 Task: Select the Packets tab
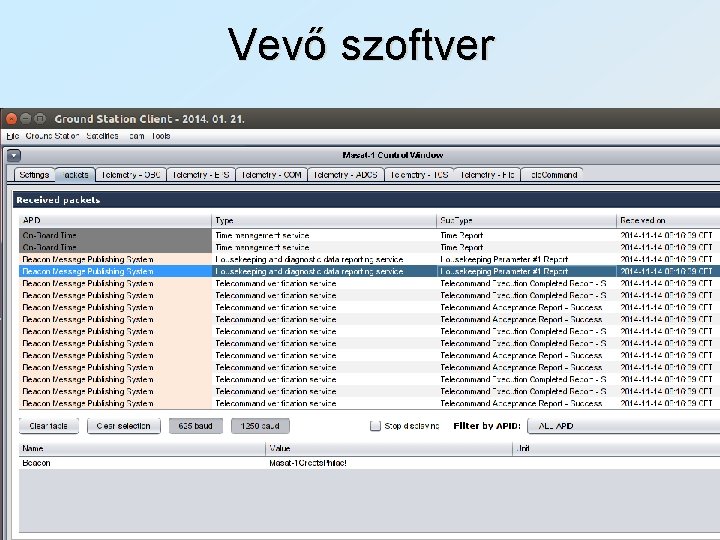75,175
